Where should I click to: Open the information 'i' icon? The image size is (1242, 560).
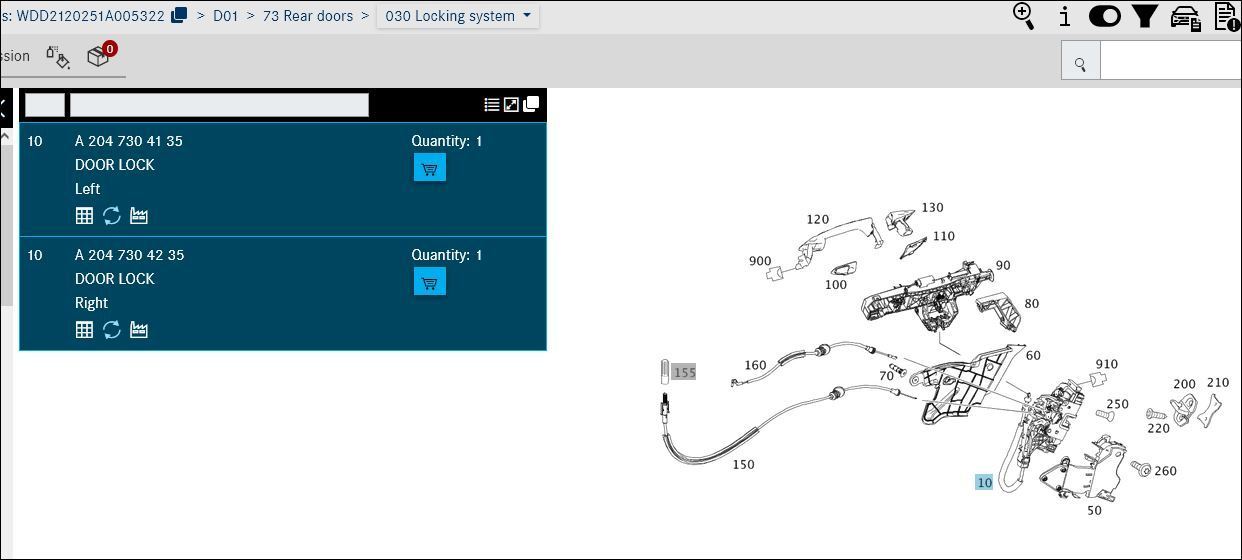coord(1064,16)
